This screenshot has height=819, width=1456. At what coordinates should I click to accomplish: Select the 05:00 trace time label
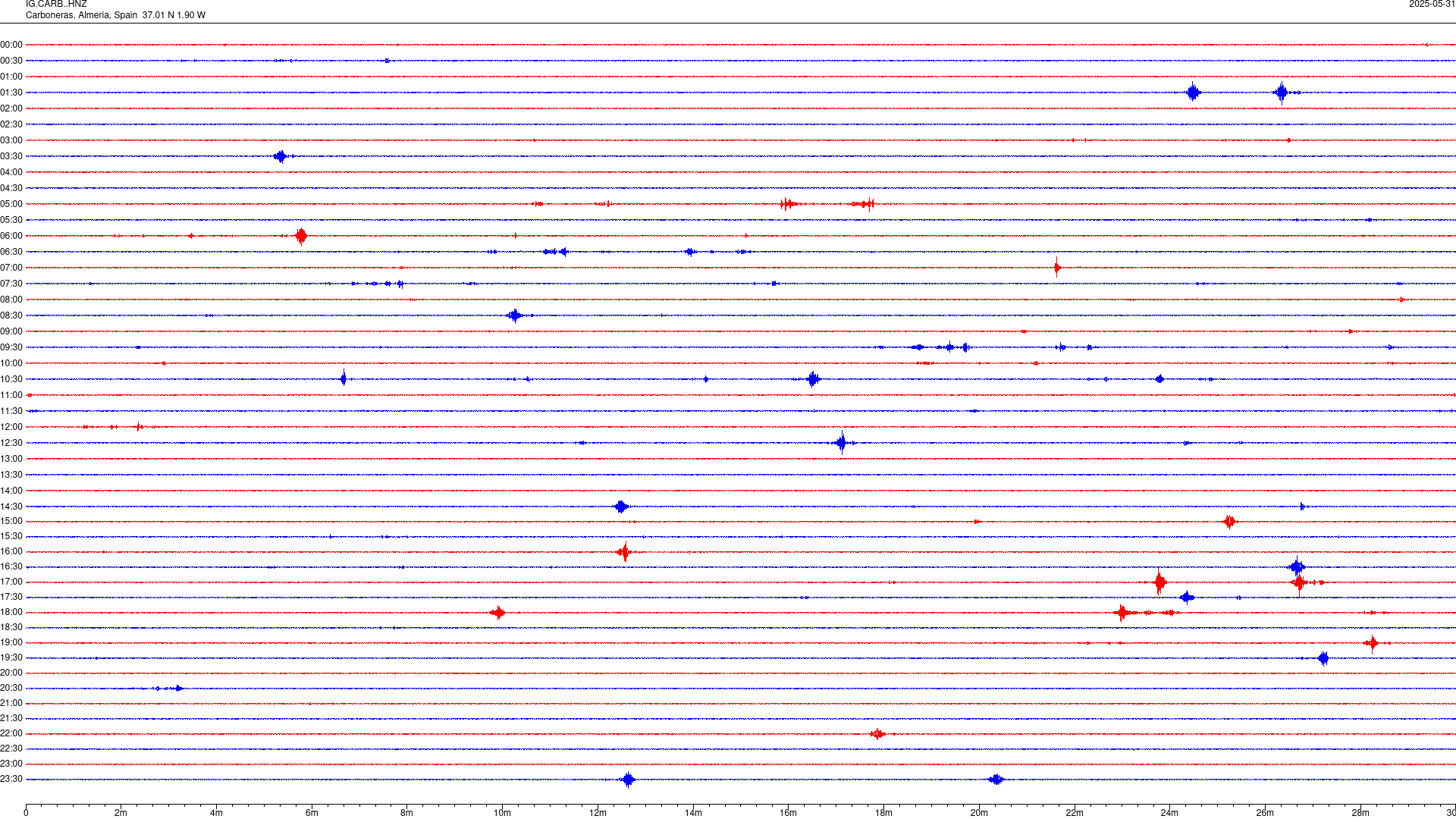[11, 204]
